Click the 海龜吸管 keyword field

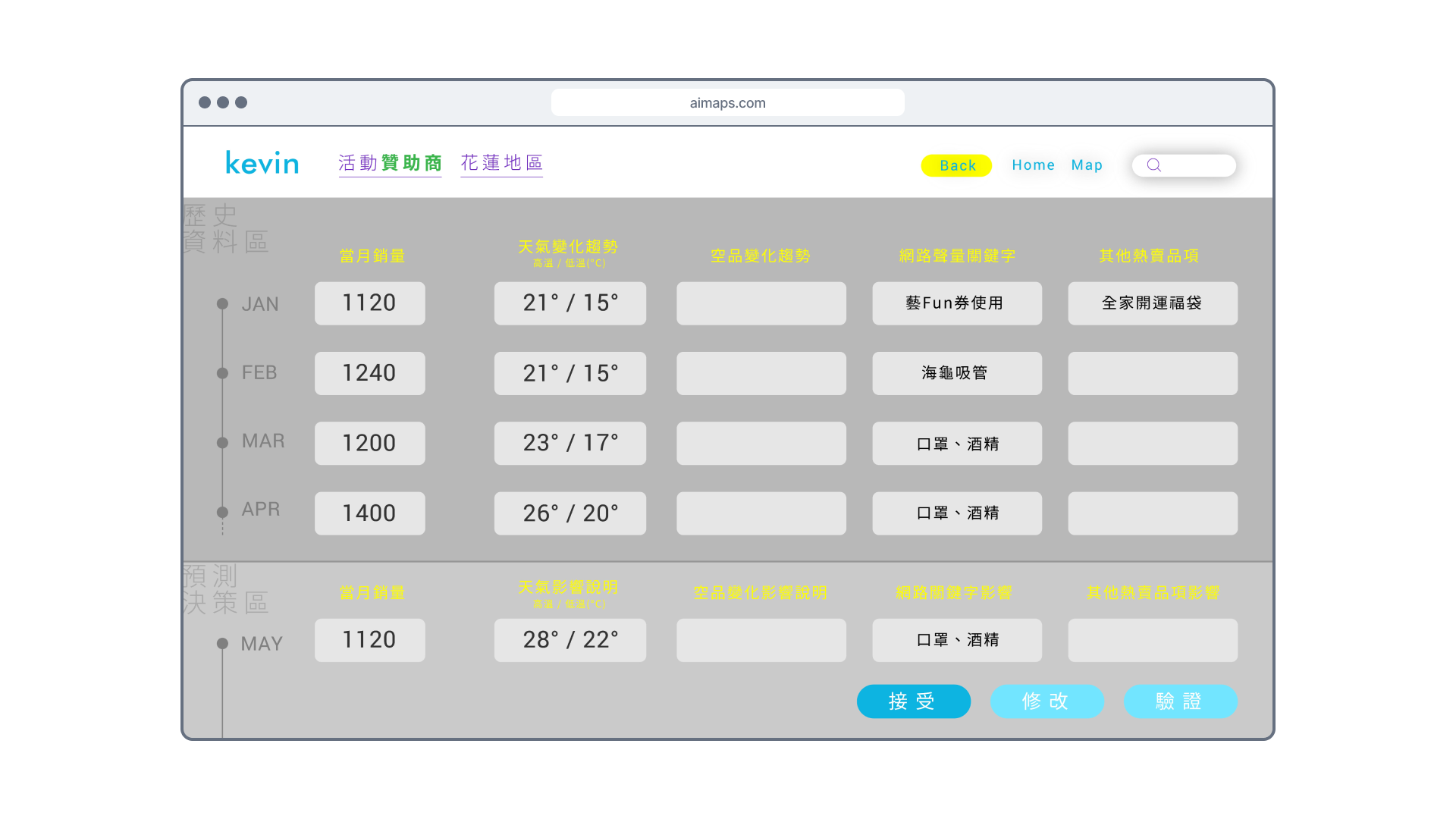click(x=956, y=373)
